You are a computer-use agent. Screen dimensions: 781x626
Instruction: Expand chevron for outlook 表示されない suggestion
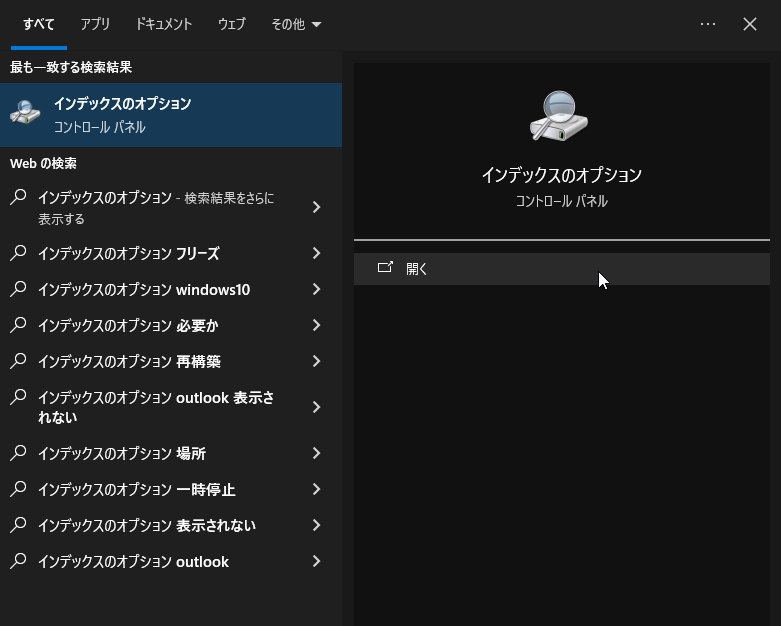[x=316, y=407]
